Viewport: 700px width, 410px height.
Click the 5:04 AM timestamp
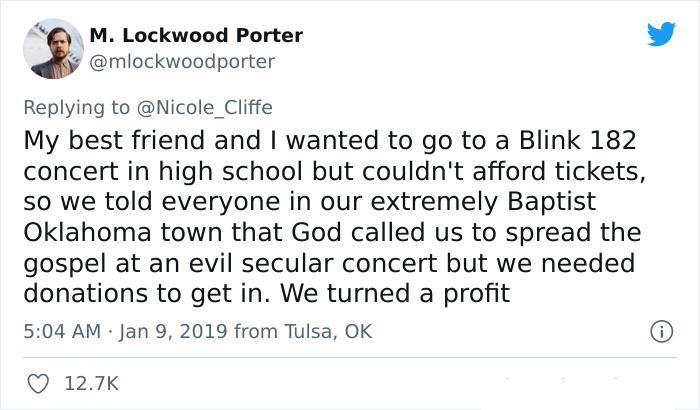(x=62, y=331)
